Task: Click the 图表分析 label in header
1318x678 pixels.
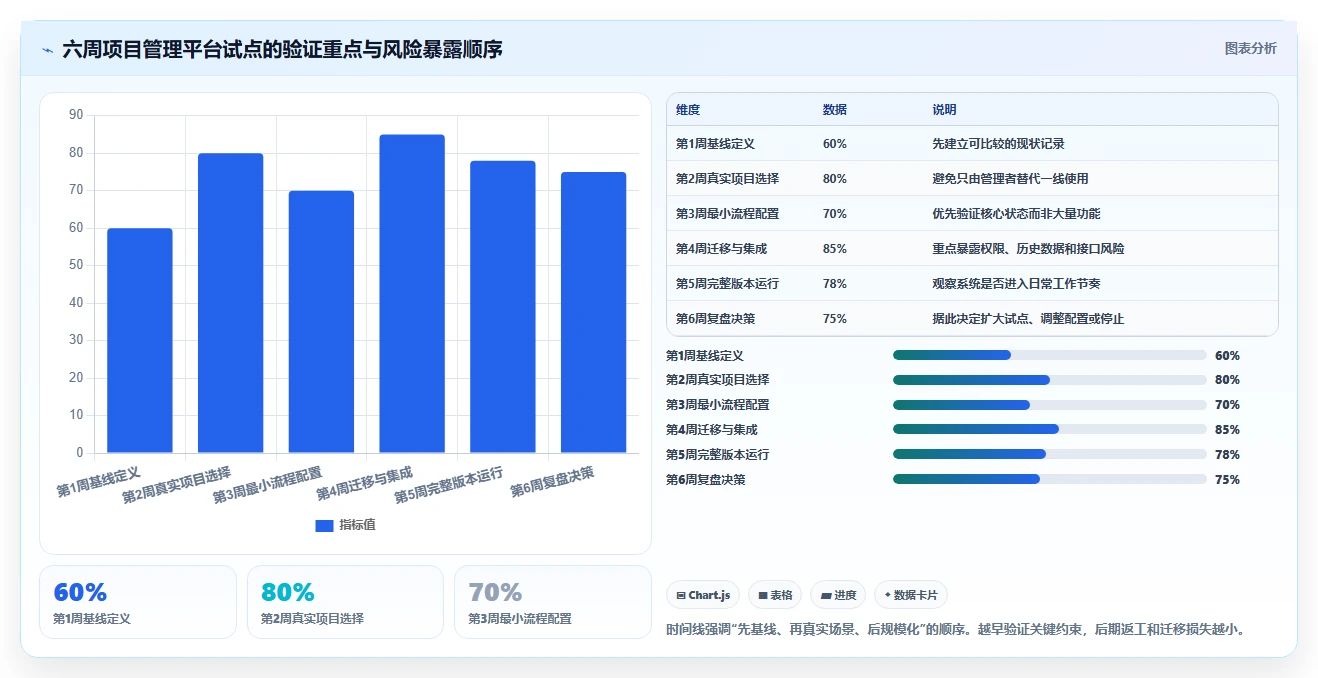Action: 1250,48
